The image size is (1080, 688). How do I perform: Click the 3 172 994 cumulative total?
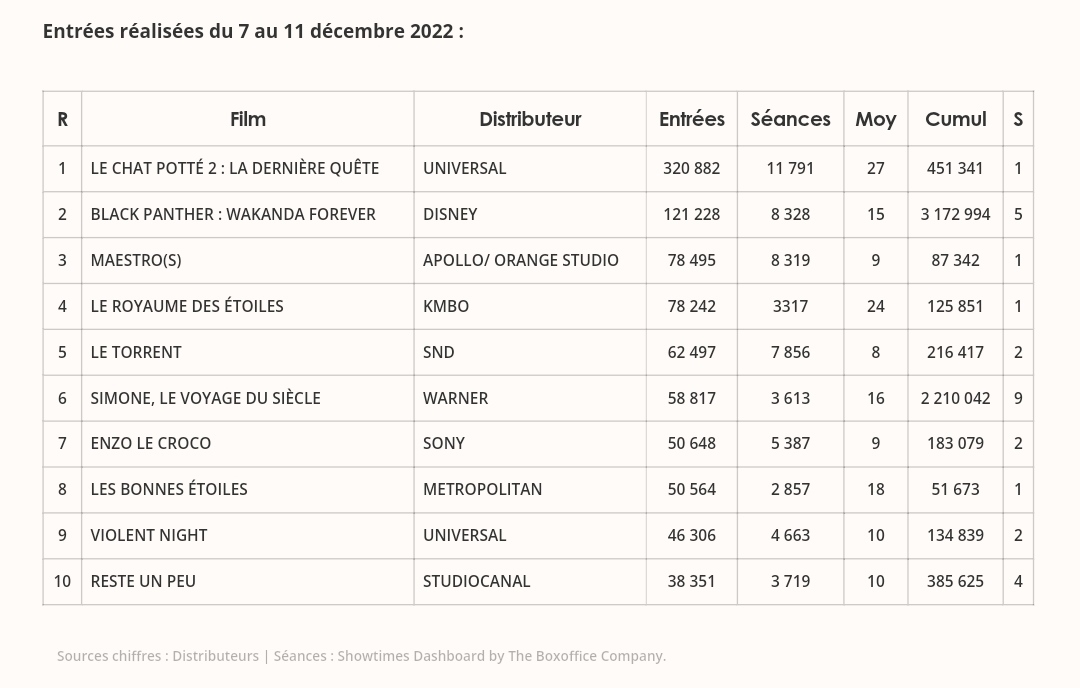point(955,214)
